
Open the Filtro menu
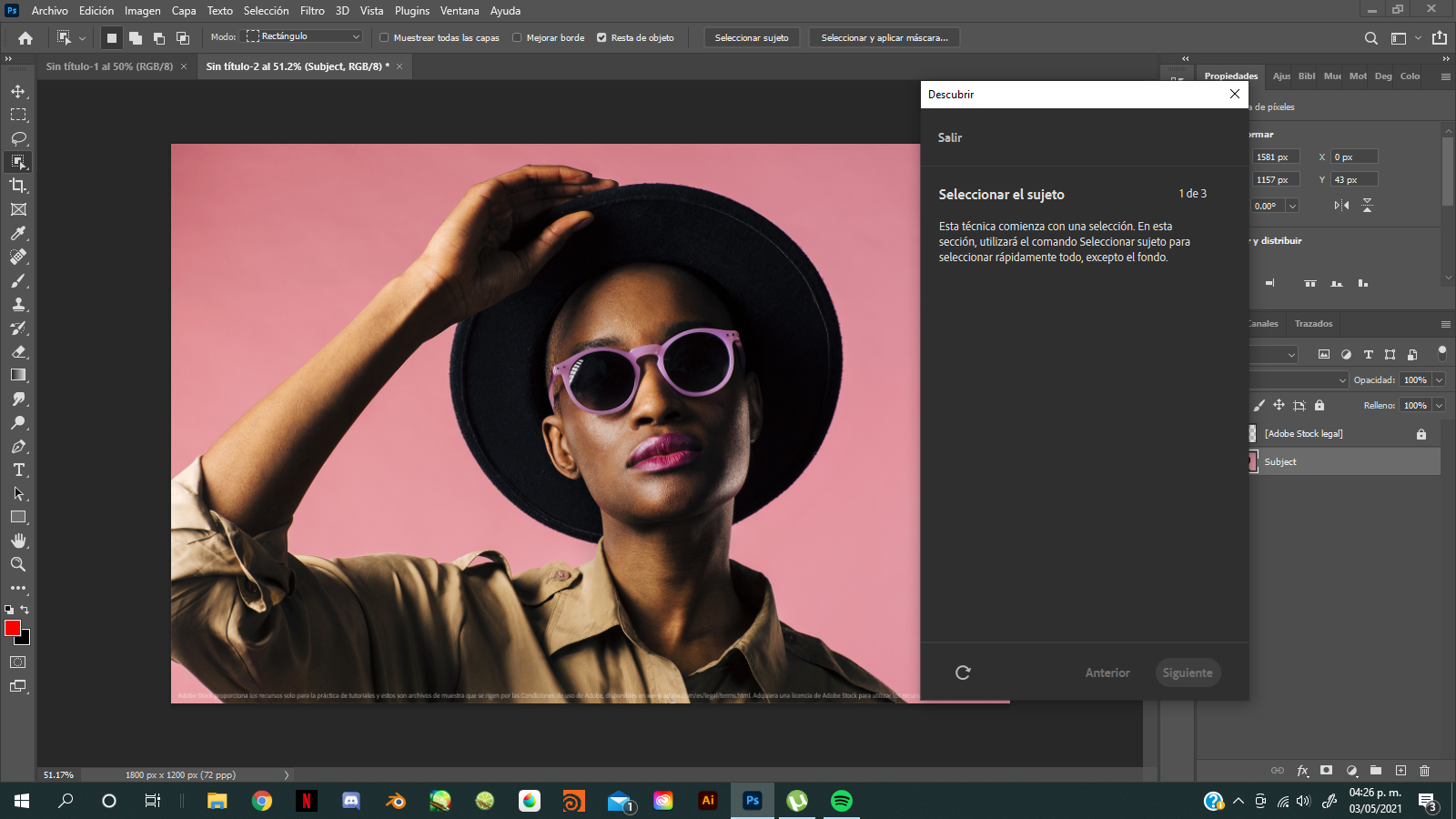312,11
